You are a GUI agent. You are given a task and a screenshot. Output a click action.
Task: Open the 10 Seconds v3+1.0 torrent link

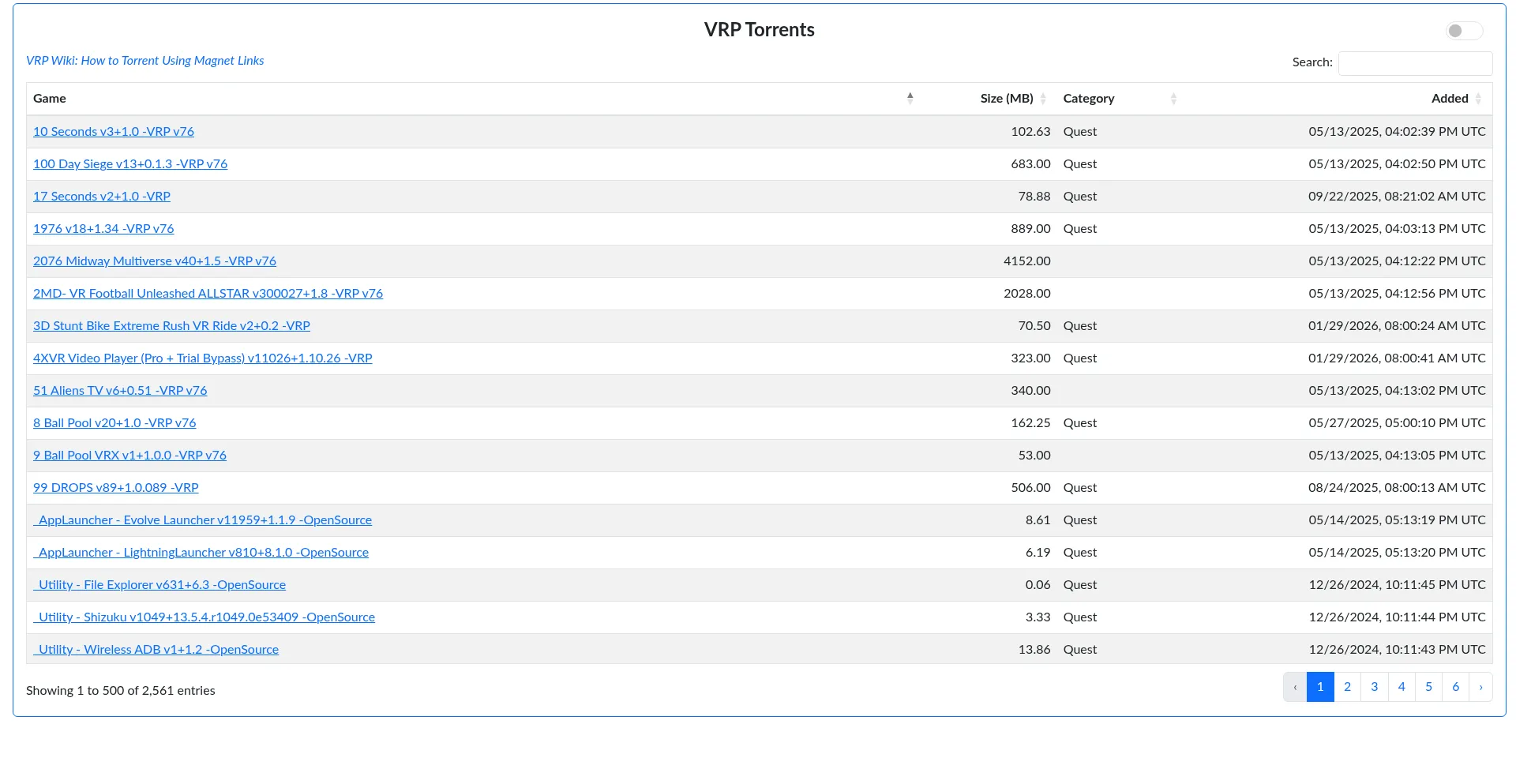(x=114, y=132)
